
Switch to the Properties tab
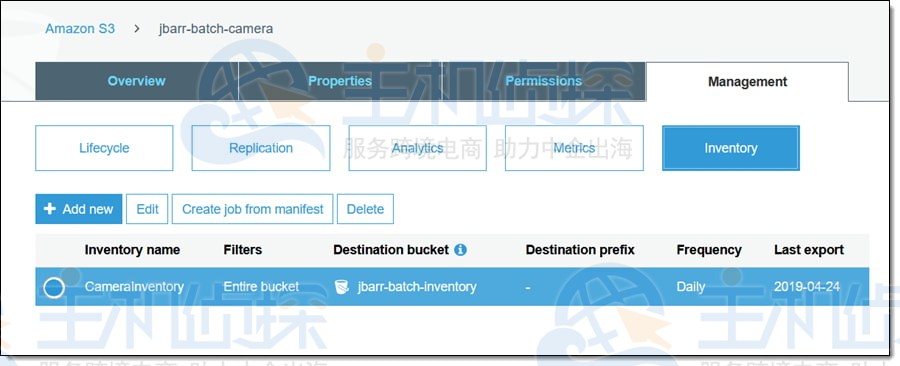(x=340, y=81)
